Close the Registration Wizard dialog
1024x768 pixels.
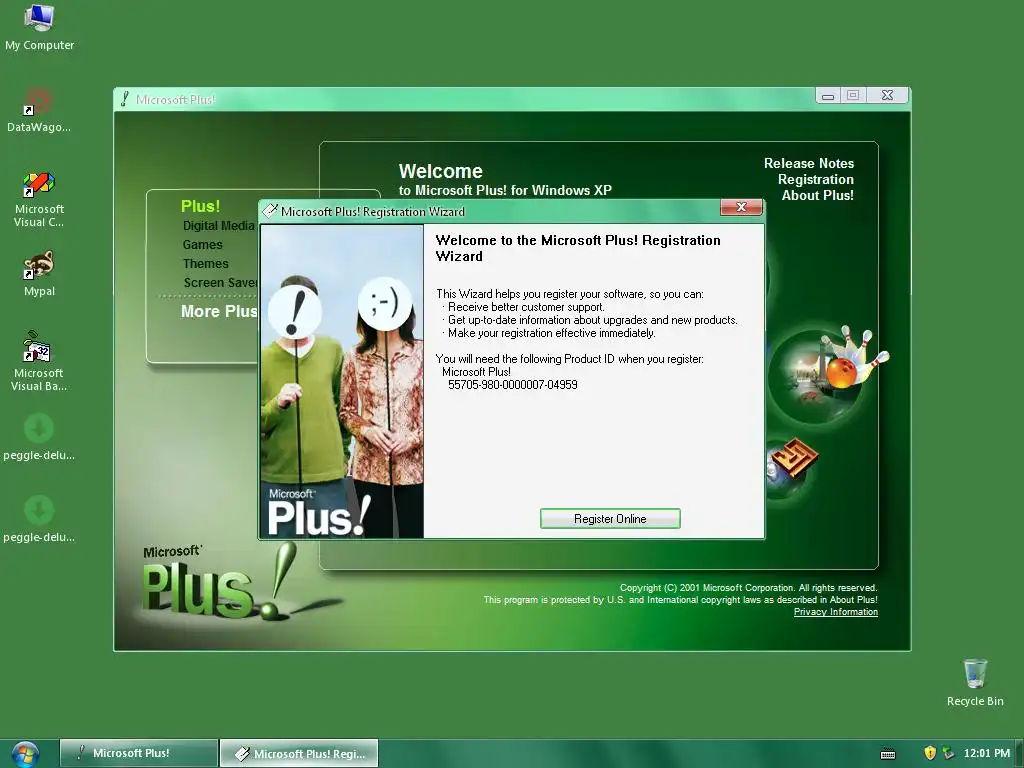(x=741, y=207)
